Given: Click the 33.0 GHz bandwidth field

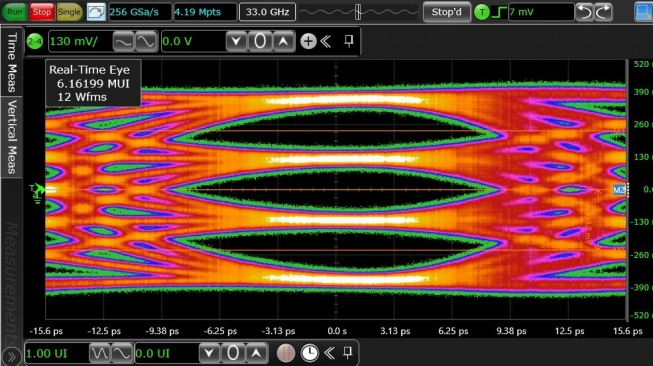Looking at the screenshot, I should (267, 12).
